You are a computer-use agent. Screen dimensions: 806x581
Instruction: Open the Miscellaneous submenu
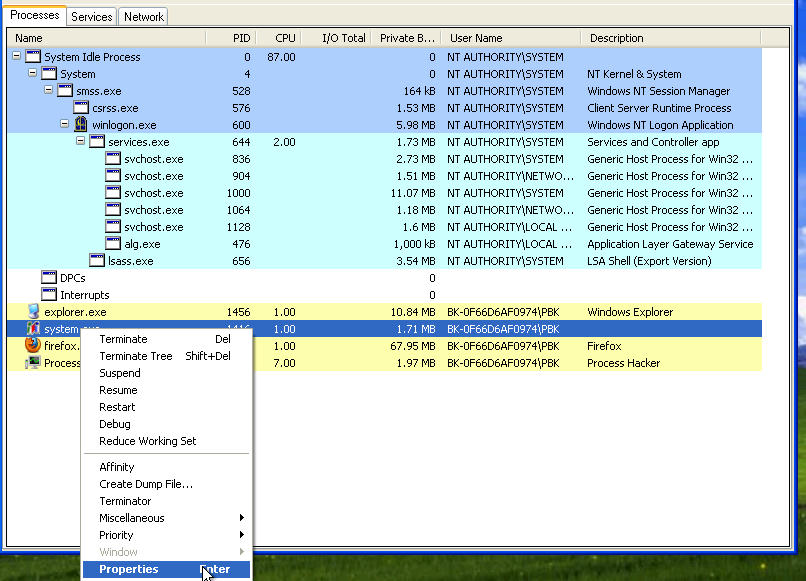[x=166, y=518]
